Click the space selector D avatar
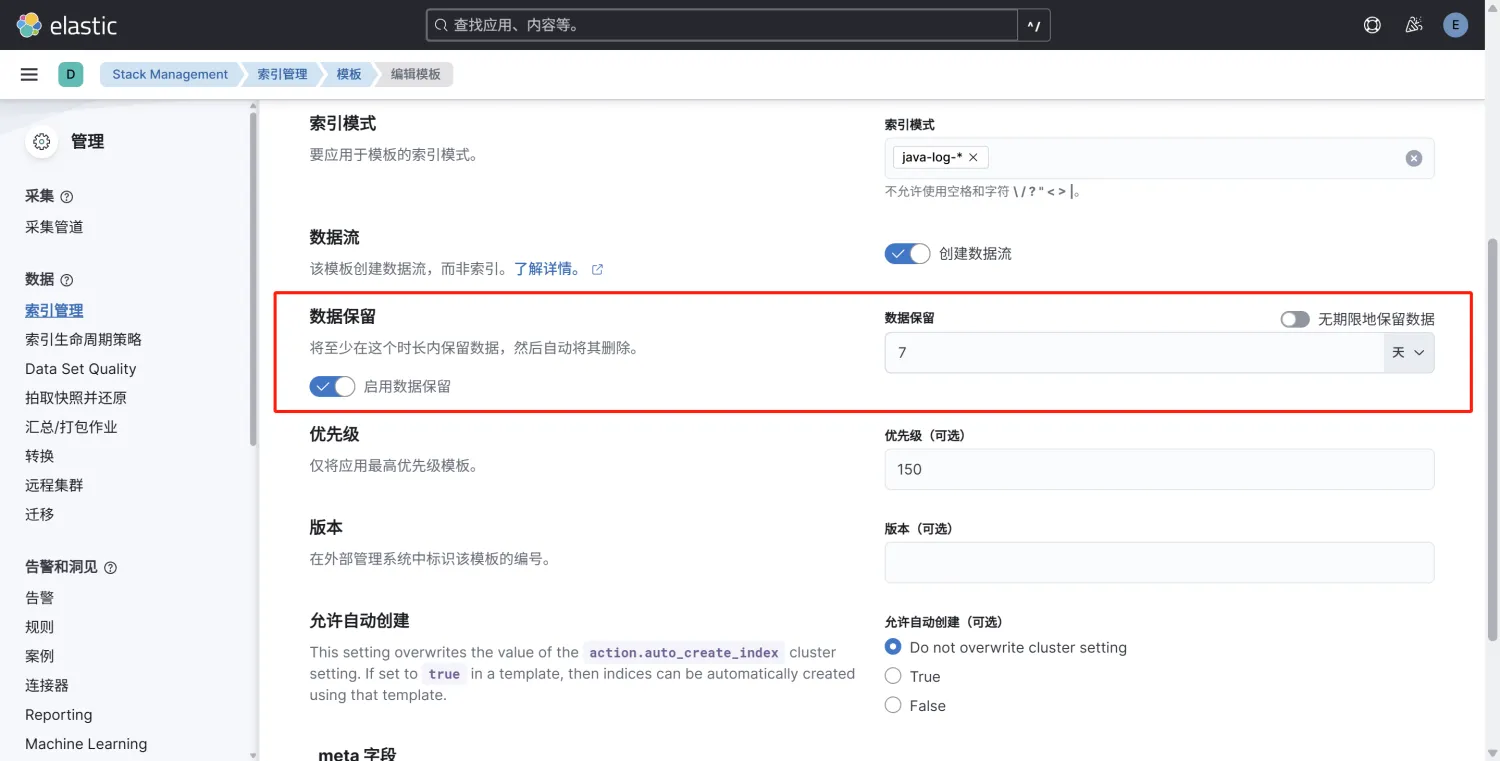 [70, 75]
